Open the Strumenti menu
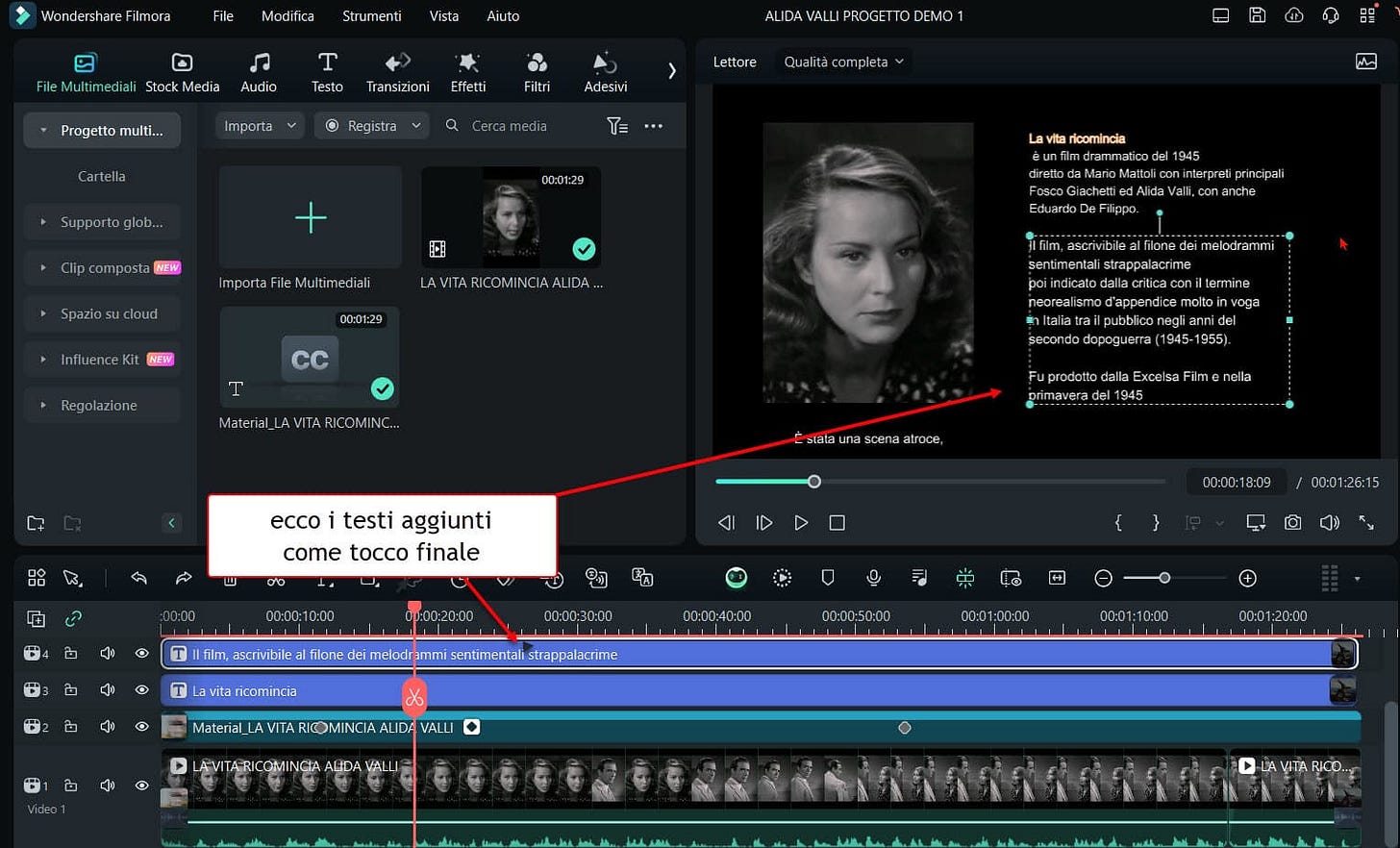 click(x=371, y=16)
